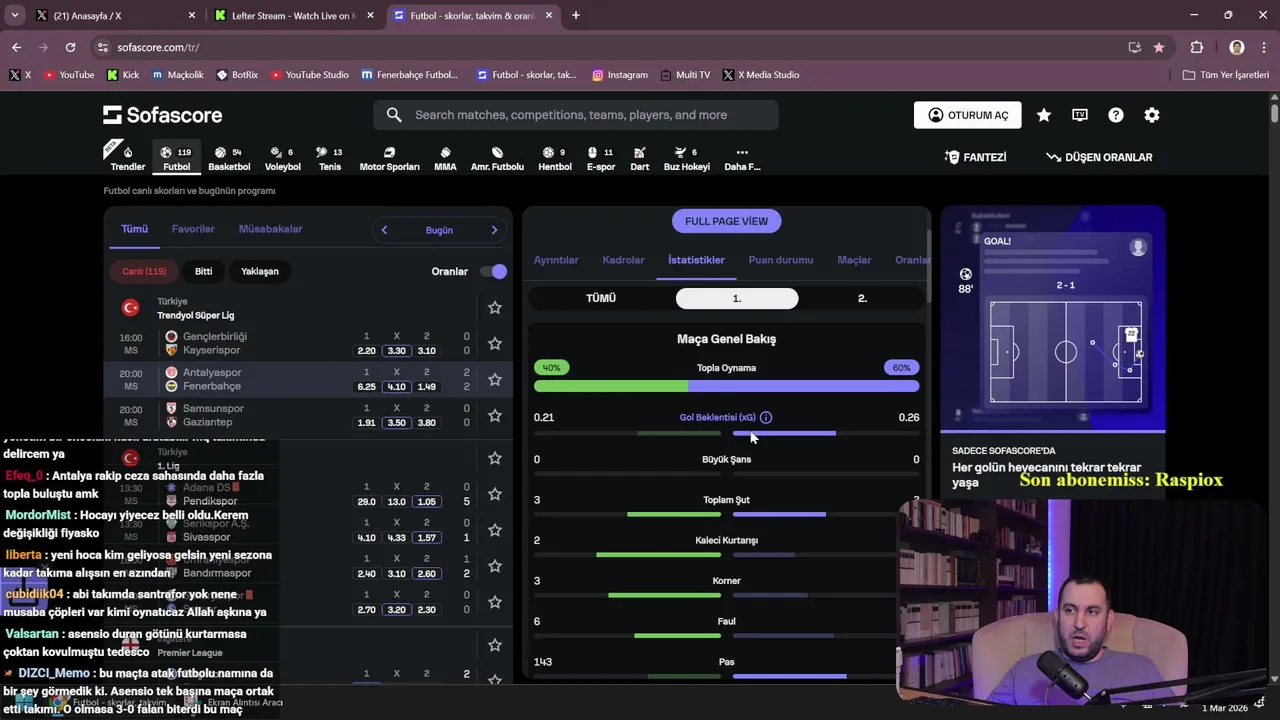Viewport: 1280px width, 720px height.
Task: Filter by Yaklaşan upcoming matches
Action: coord(260,271)
